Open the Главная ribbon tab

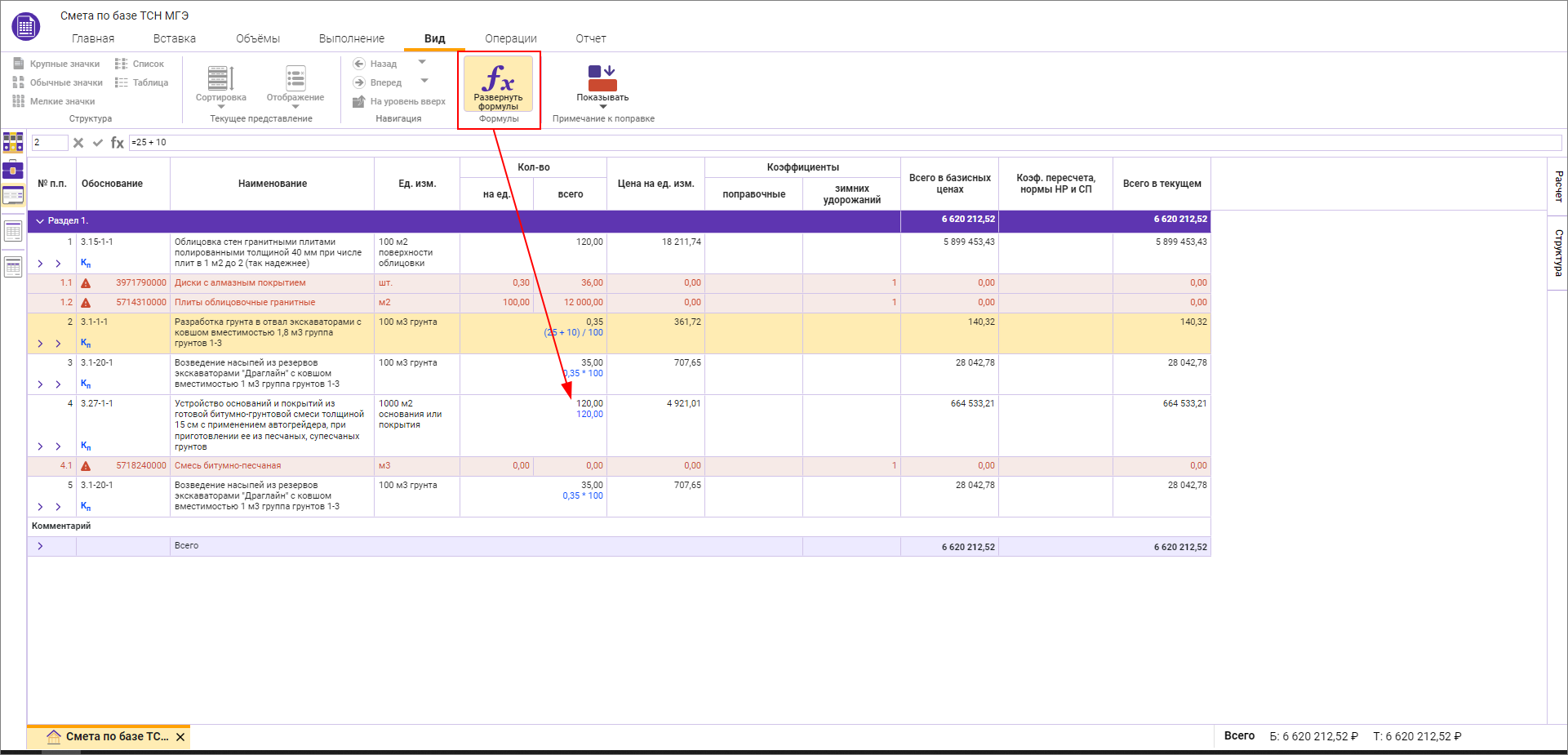[x=93, y=38]
